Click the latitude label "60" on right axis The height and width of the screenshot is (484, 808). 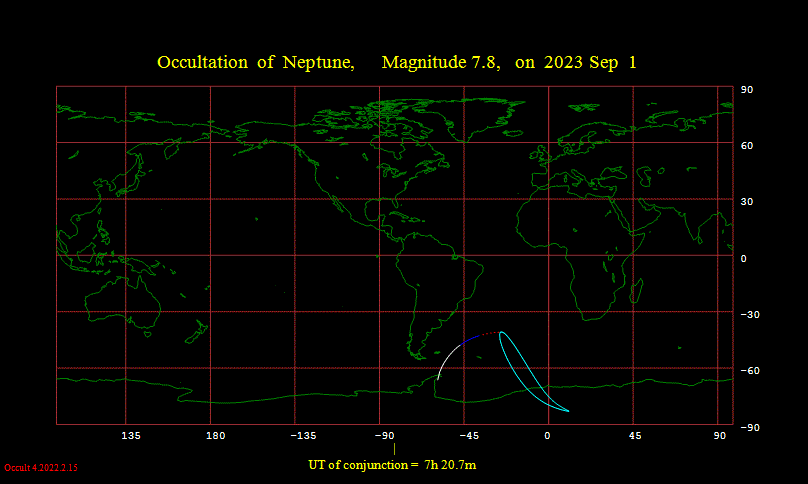coord(747,146)
